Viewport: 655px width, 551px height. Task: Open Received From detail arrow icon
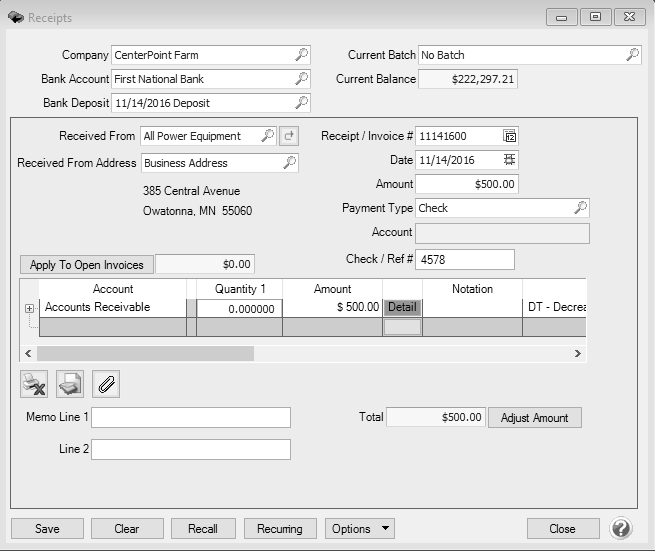tap(288, 136)
